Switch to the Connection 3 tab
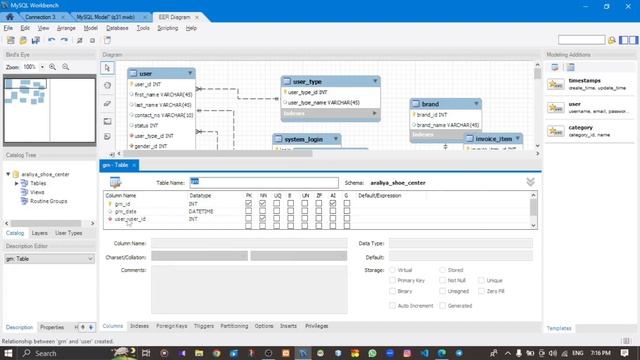This screenshot has width=640, height=360. (x=40, y=17)
